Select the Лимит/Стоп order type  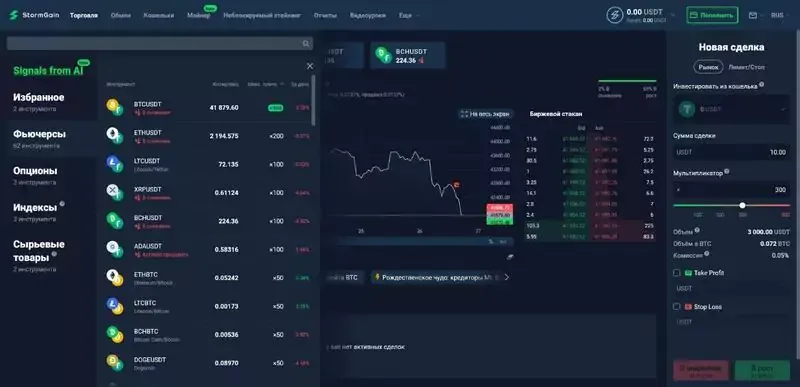[747, 67]
